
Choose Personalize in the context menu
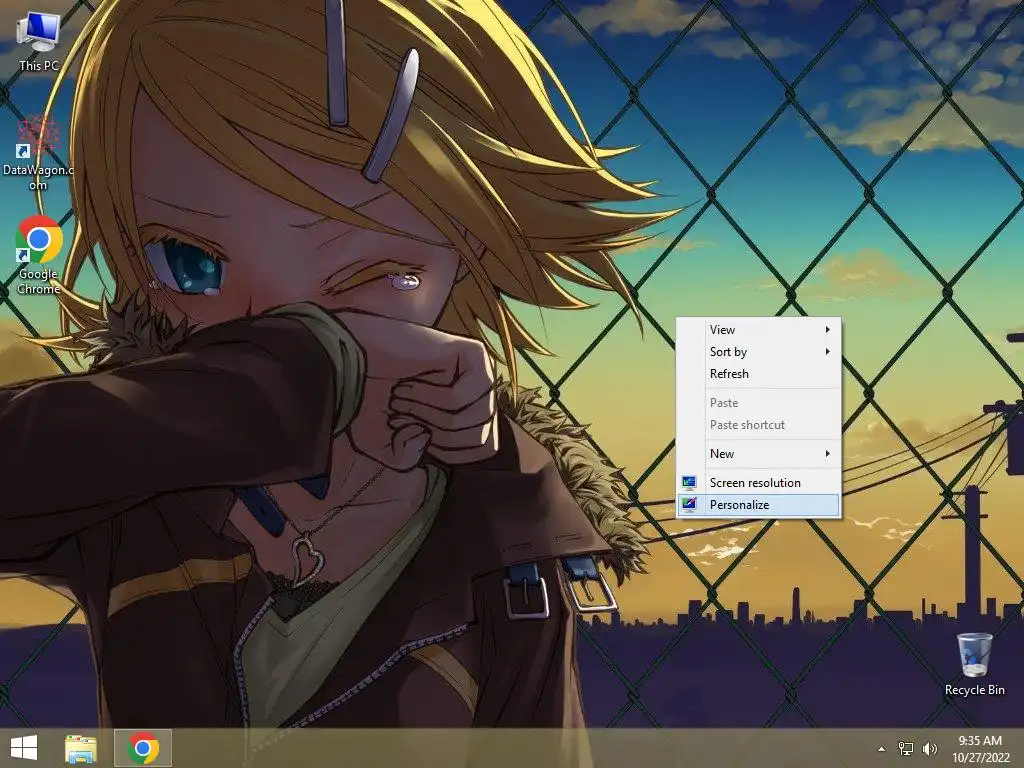(x=758, y=505)
